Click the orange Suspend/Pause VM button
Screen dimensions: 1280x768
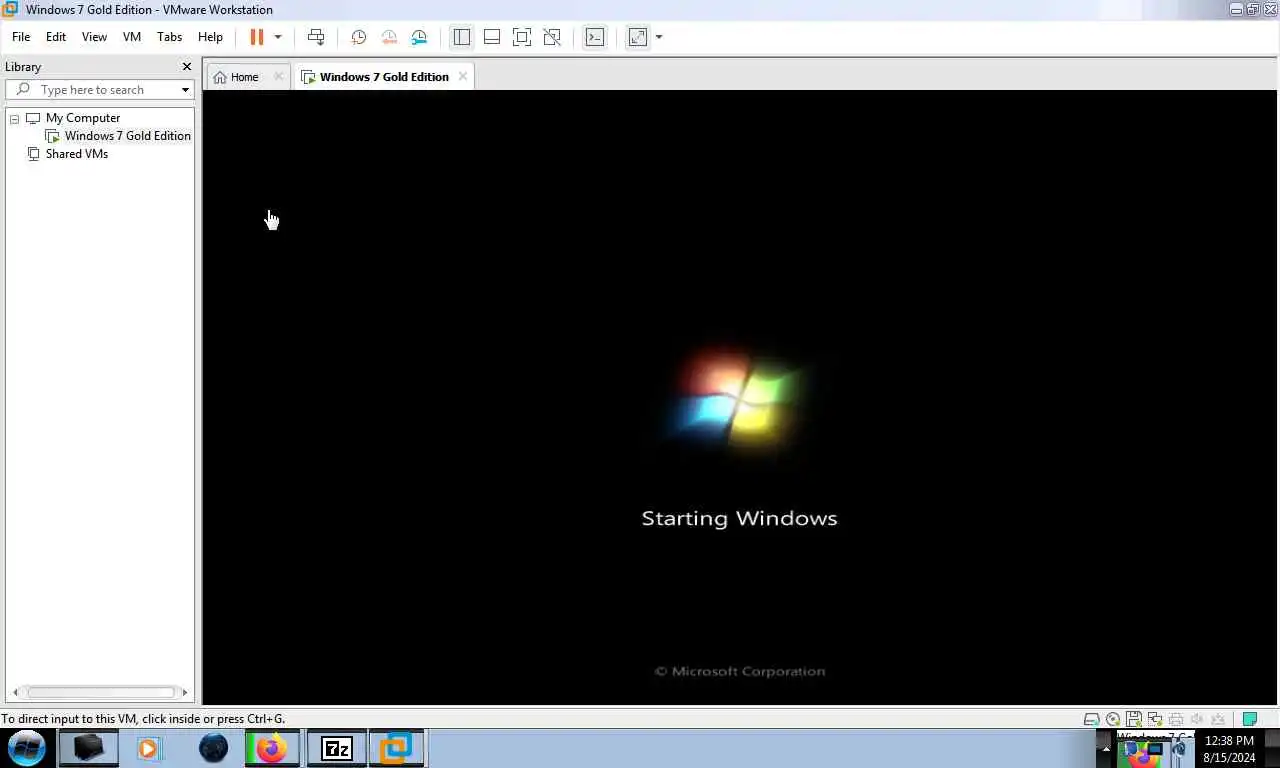257,37
